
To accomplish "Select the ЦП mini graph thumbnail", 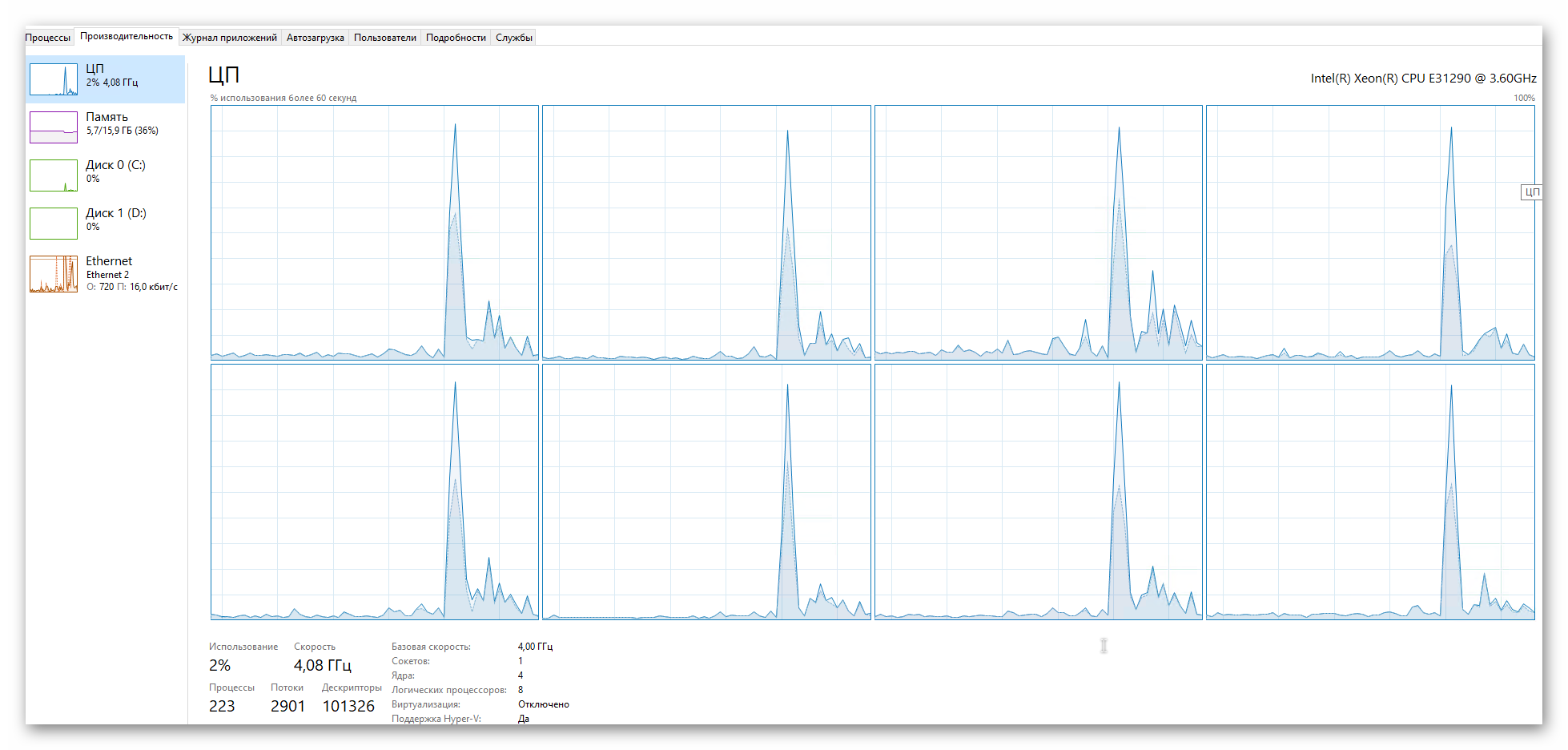I will (54, 79).
